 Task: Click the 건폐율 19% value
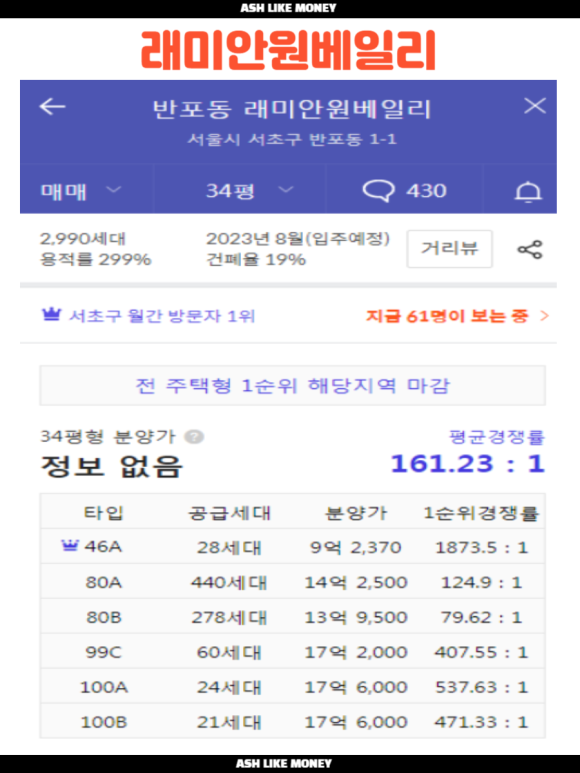(256, 259)
